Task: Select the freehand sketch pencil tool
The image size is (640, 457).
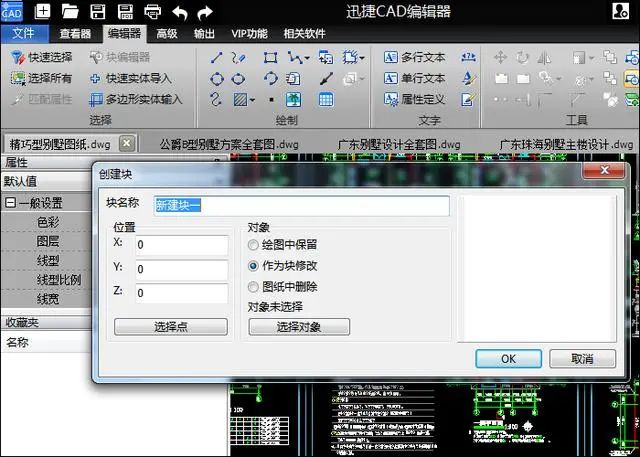Action: (239, 57)
